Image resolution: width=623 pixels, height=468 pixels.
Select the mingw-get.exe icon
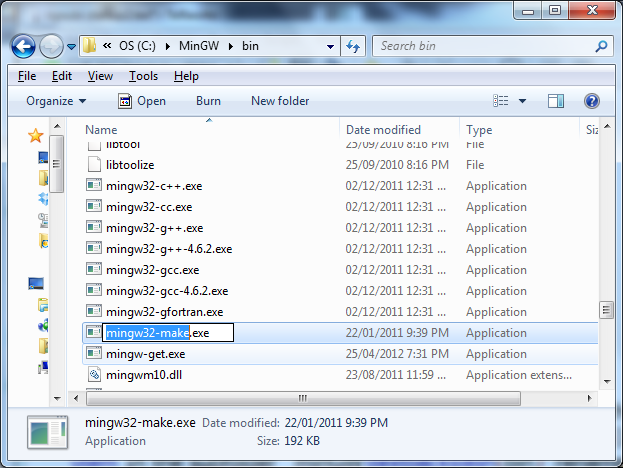tap(94, 353)
